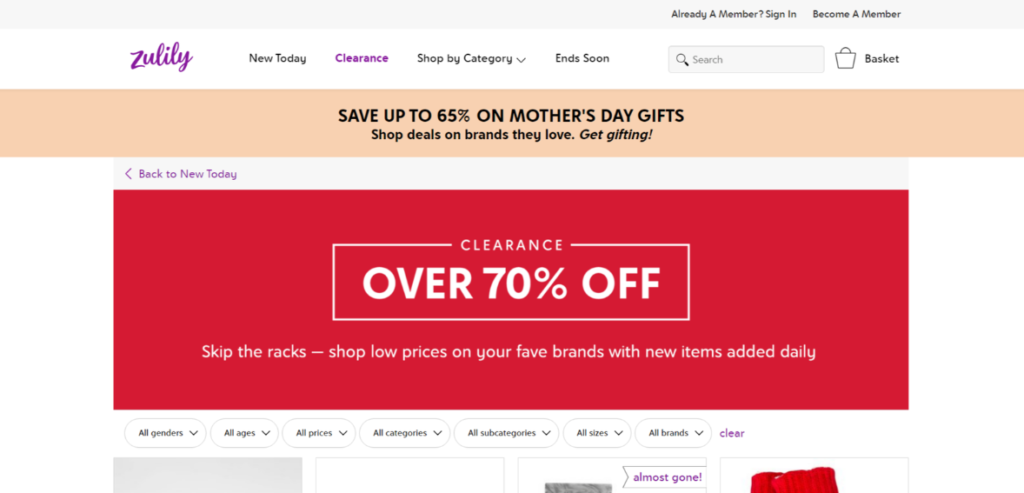Expand Shop by Category menu

pyautogui.click(x=471, y=59)
